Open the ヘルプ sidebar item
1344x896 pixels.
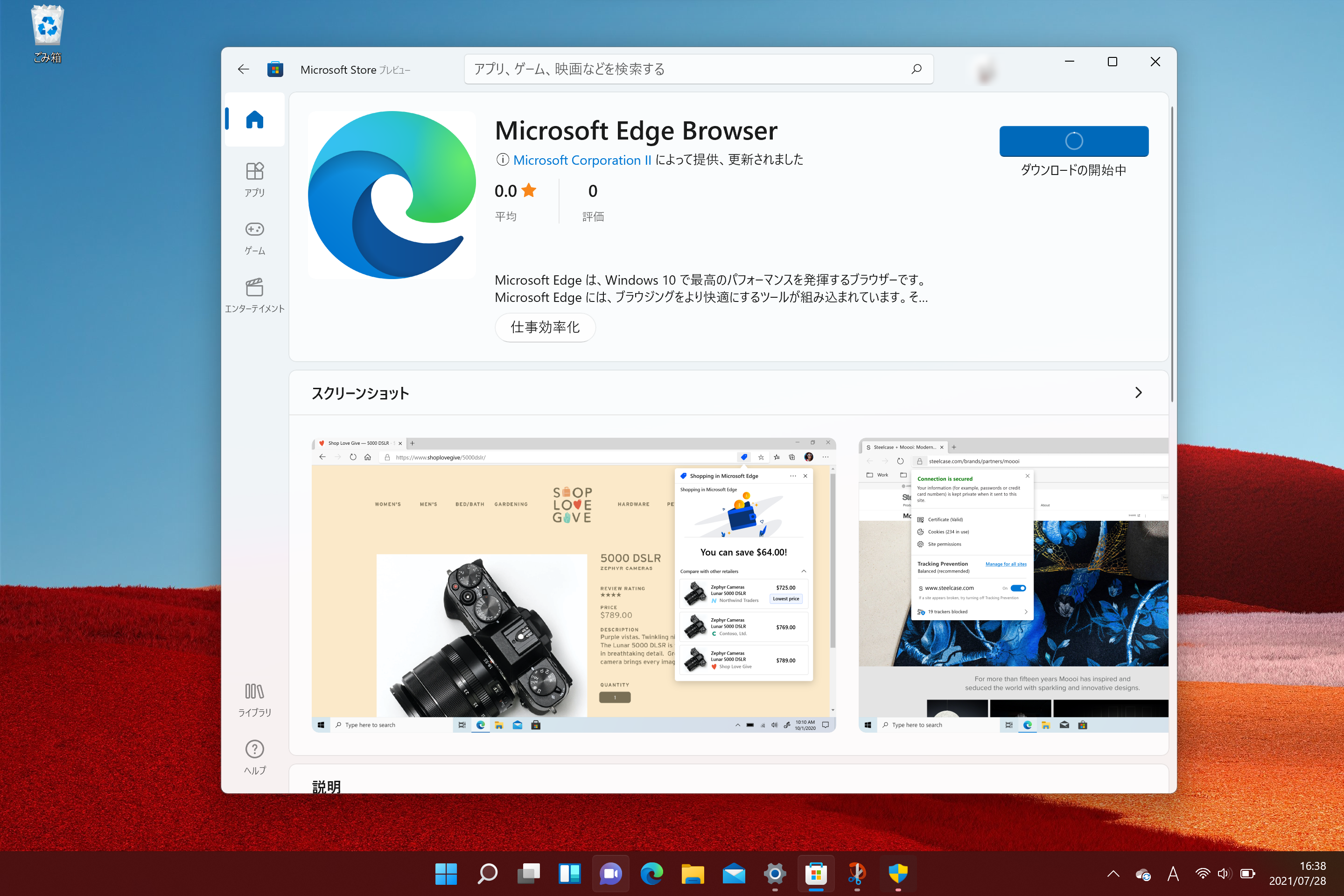[254, 756]
